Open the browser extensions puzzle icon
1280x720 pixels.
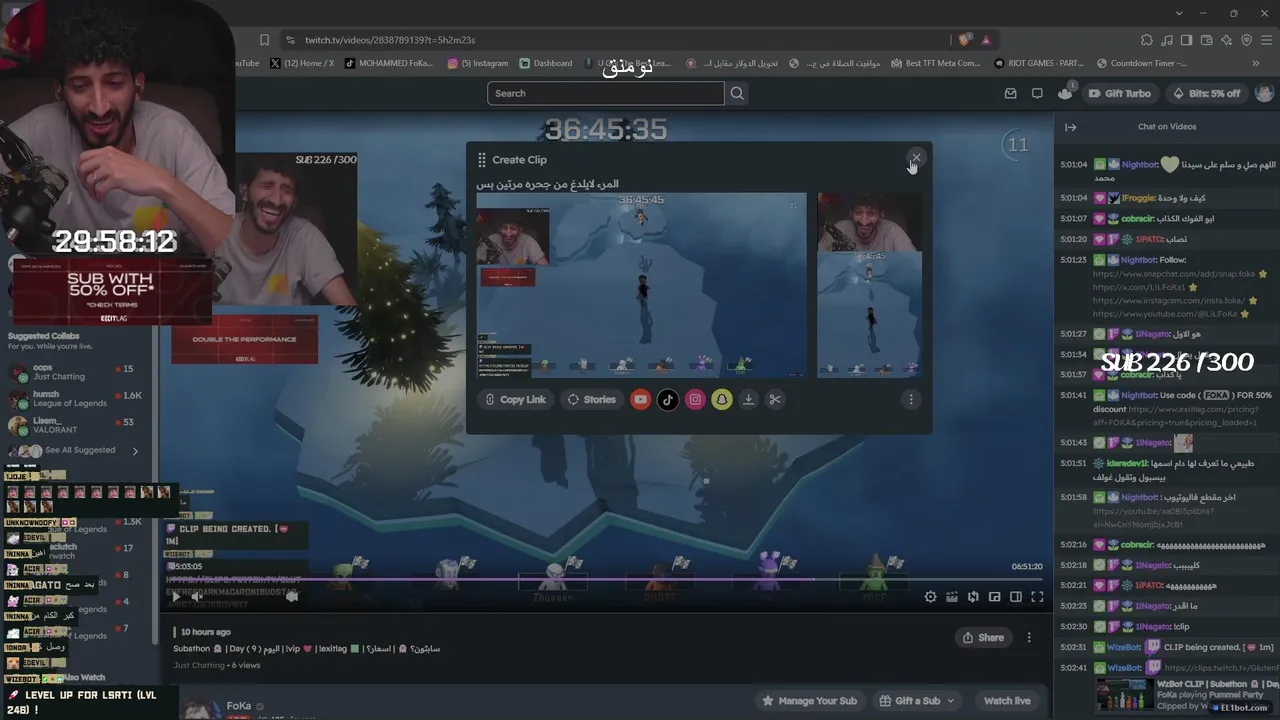pyautogui.click(x=1147, y=40)
